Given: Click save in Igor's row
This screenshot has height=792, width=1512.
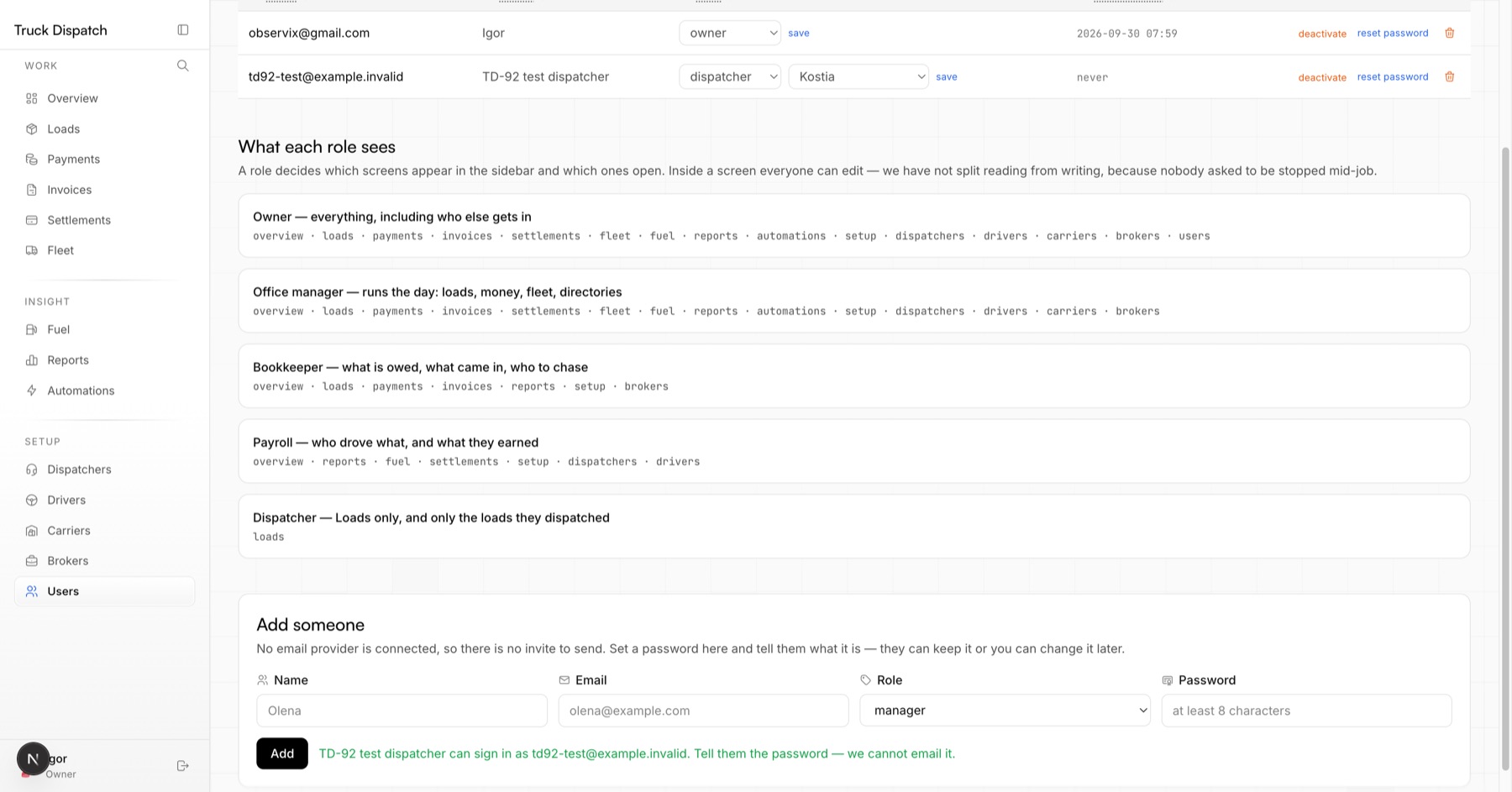Looking at the screenshot, I should (799, 33).
